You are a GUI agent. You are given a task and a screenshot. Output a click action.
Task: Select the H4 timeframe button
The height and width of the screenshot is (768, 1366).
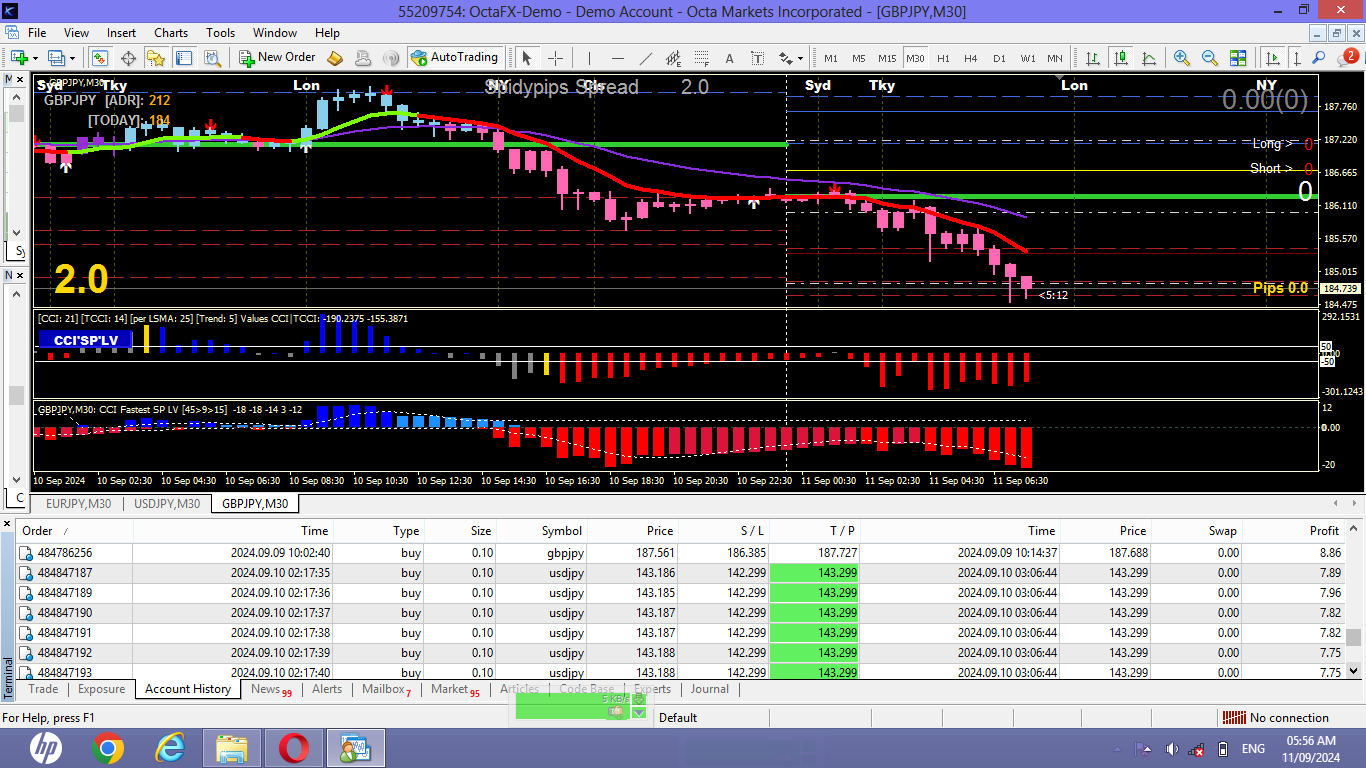(971, 58)
